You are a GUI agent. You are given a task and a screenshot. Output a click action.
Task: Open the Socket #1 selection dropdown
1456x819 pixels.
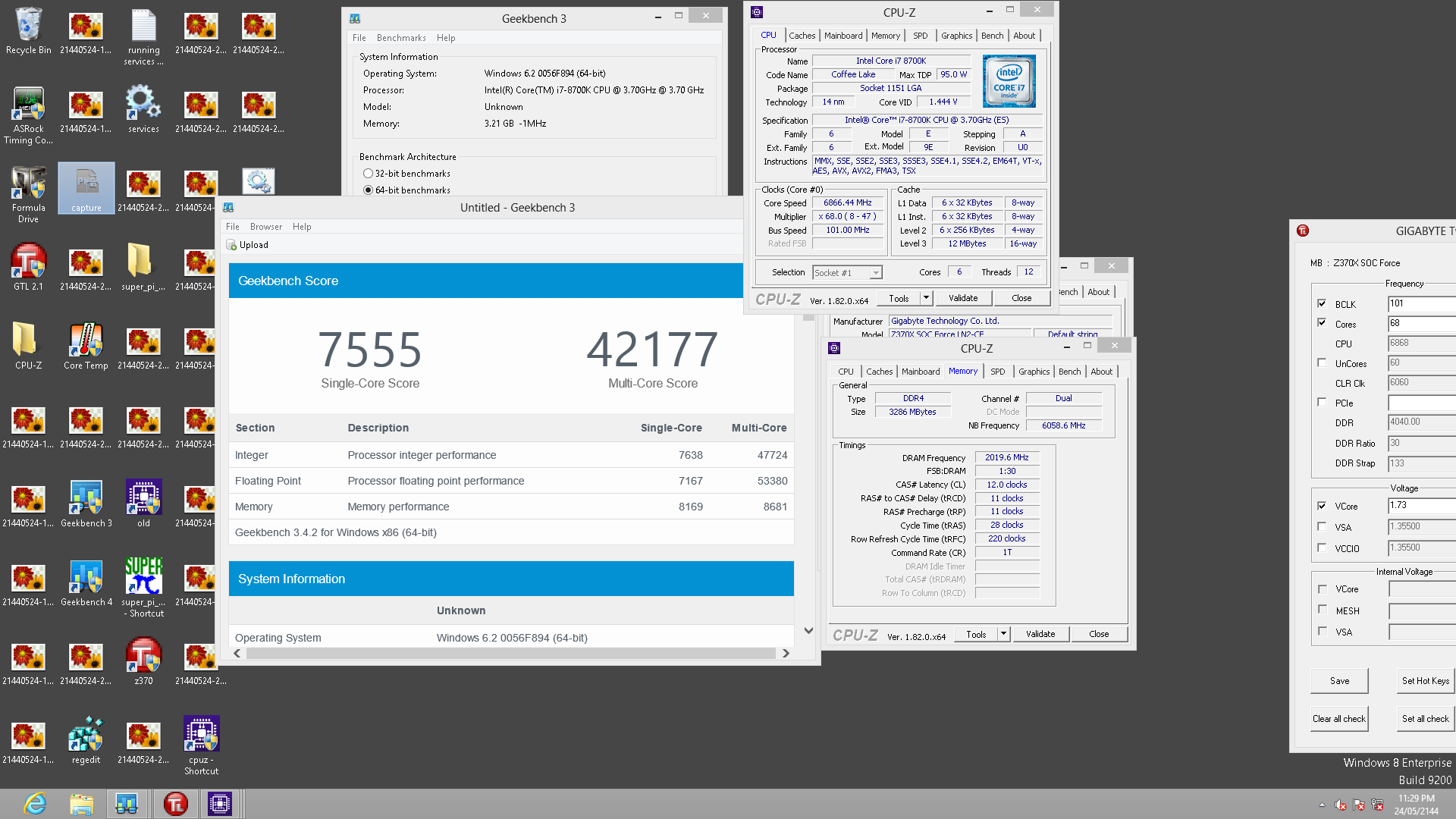[847, 273]
